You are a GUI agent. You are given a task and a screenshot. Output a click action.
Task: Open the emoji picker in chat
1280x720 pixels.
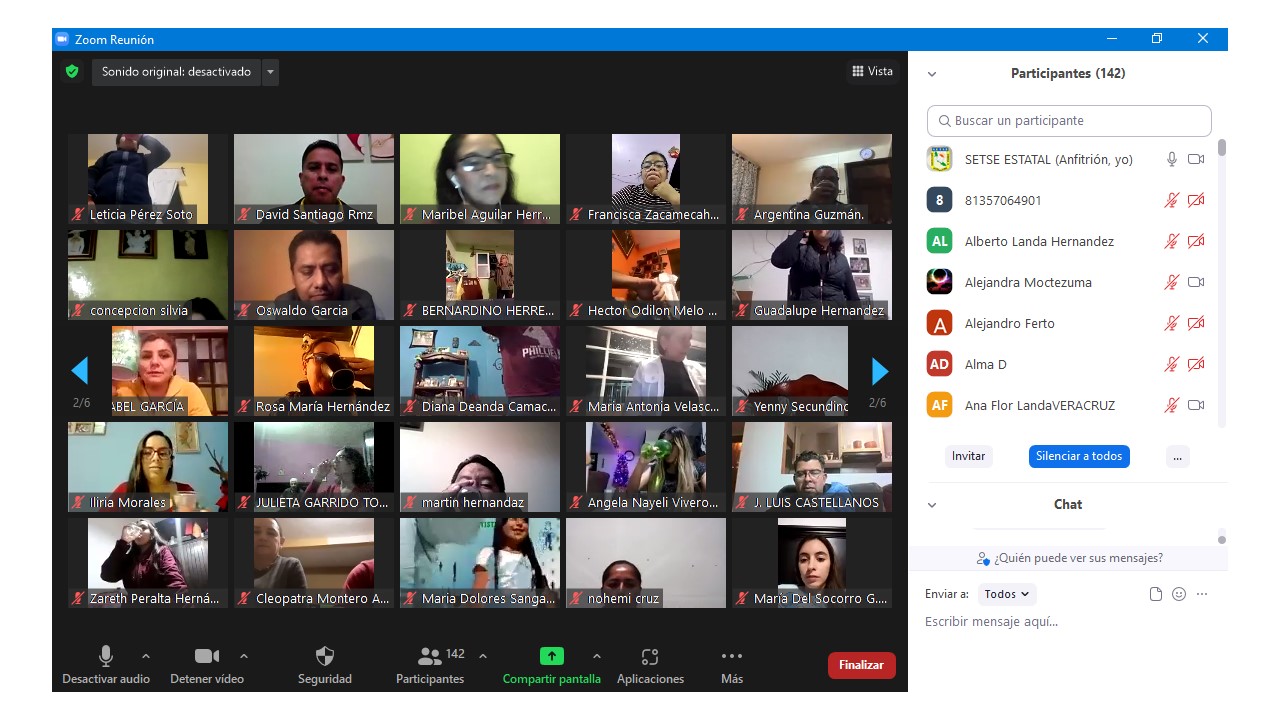point(1179,594)
